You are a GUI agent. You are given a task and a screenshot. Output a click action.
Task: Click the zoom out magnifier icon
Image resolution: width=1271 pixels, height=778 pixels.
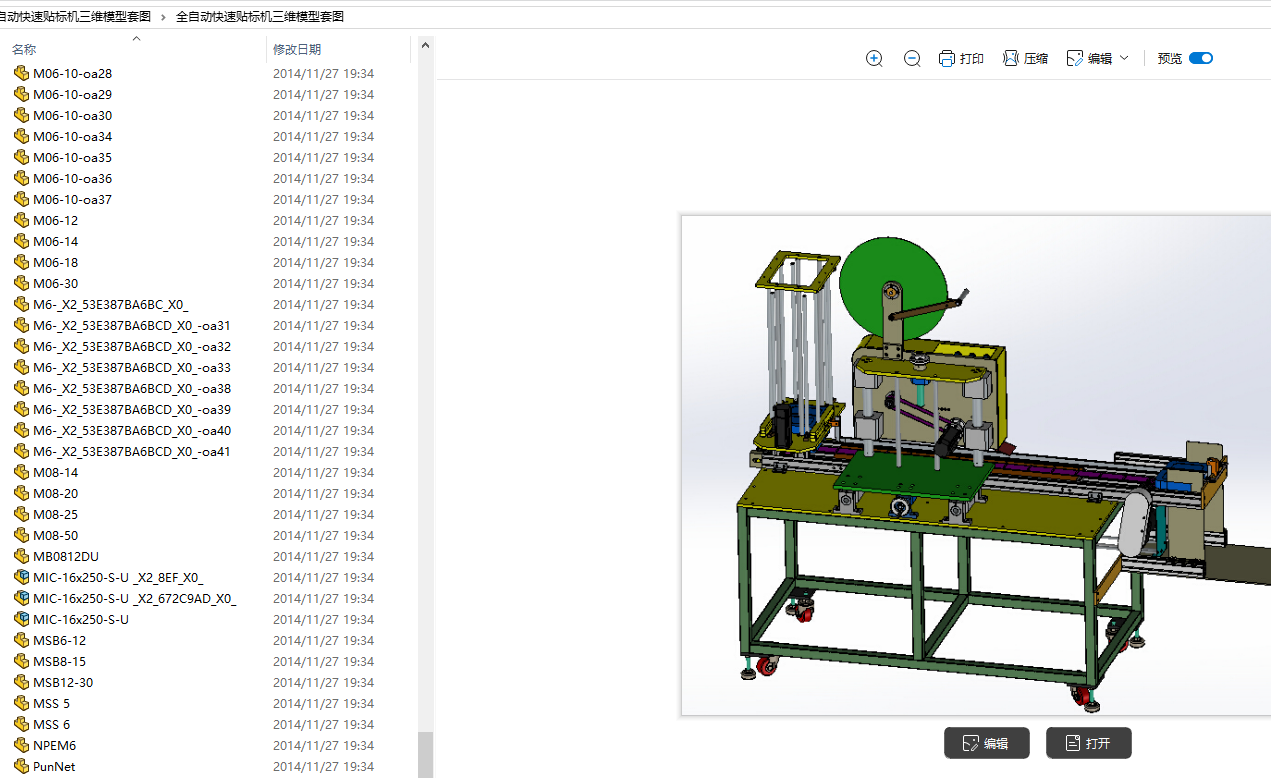tap(912, 59)
